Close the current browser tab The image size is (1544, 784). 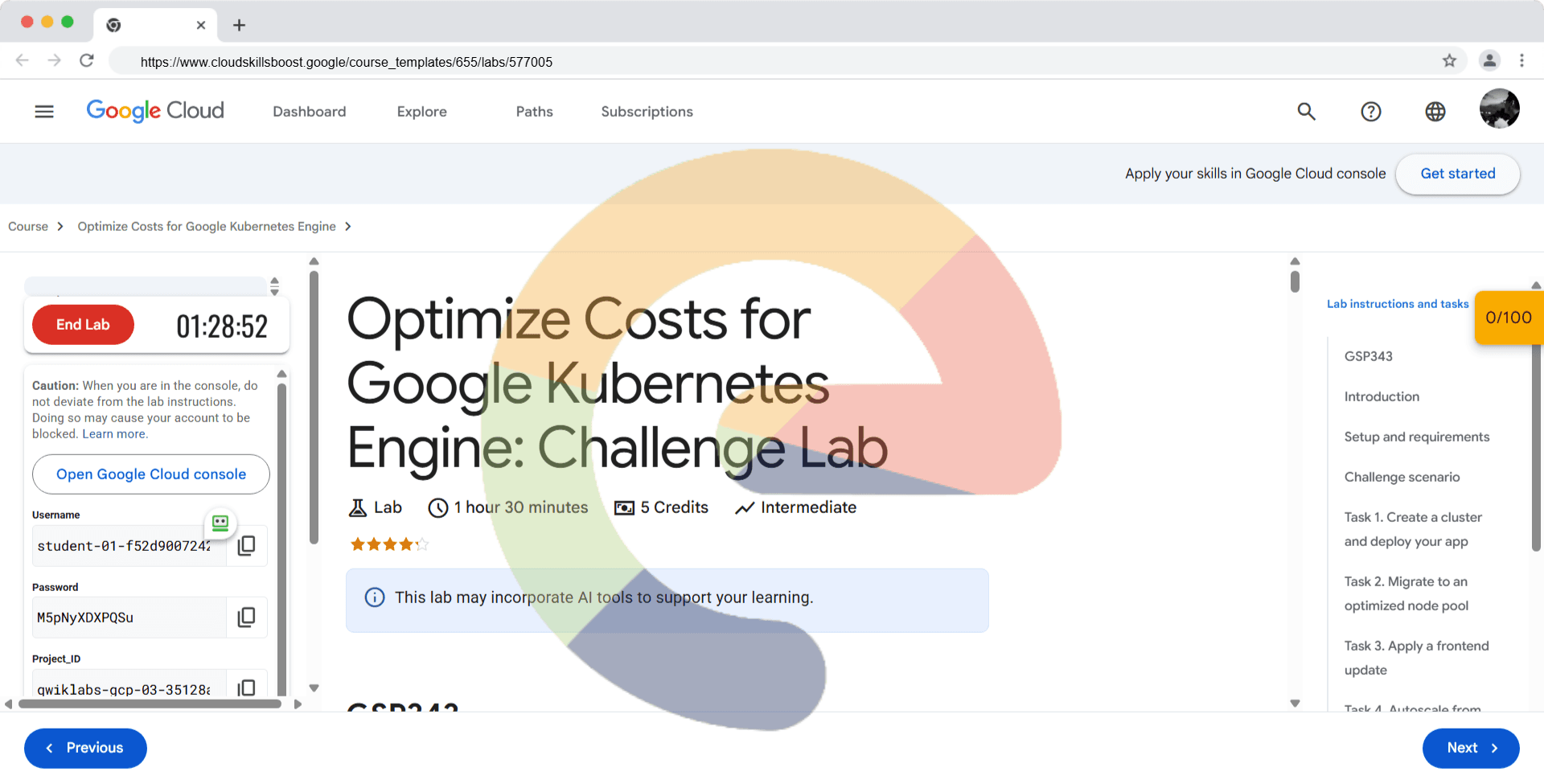[201, 25]
